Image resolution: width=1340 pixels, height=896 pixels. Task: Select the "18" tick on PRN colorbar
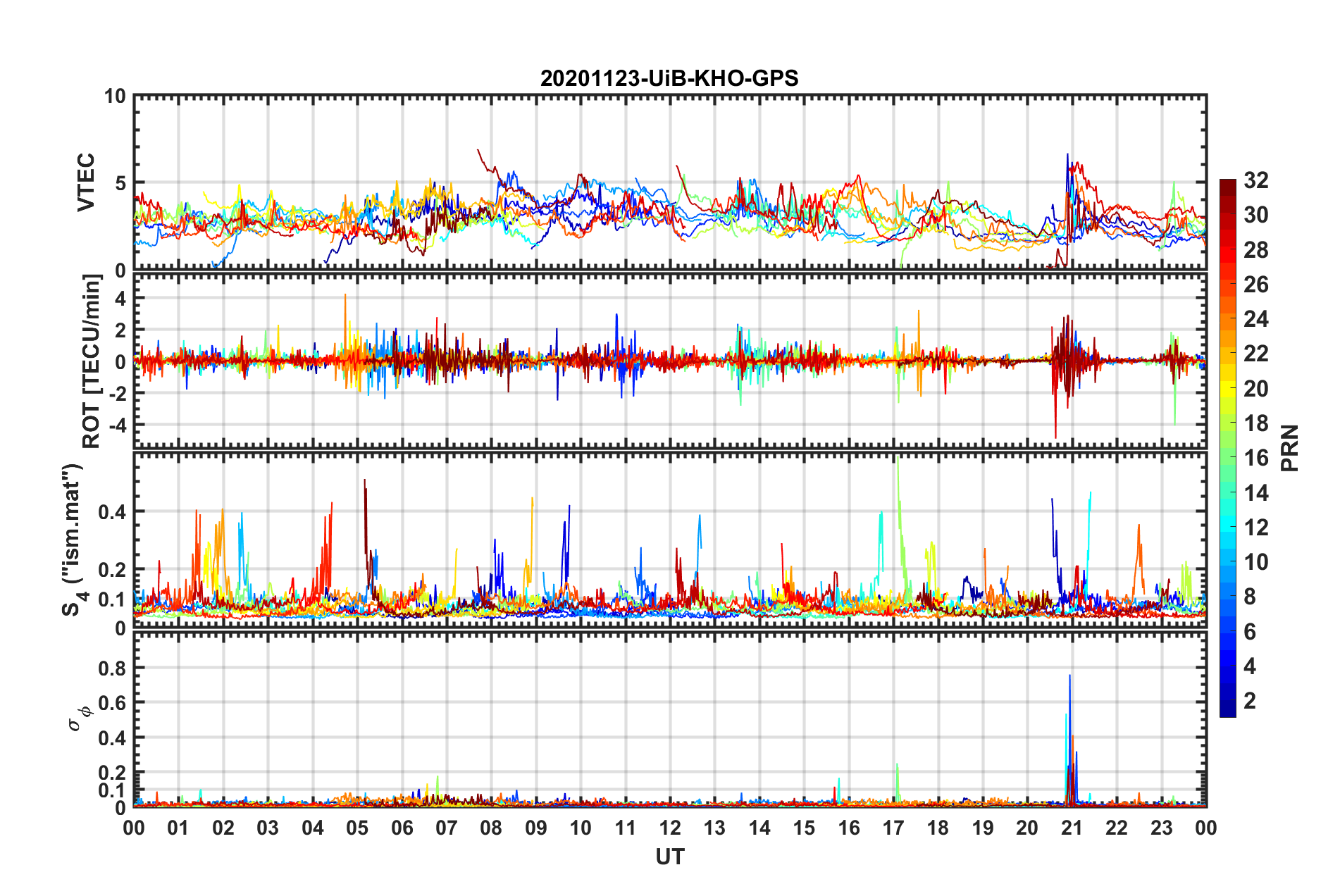(1255, 423)
